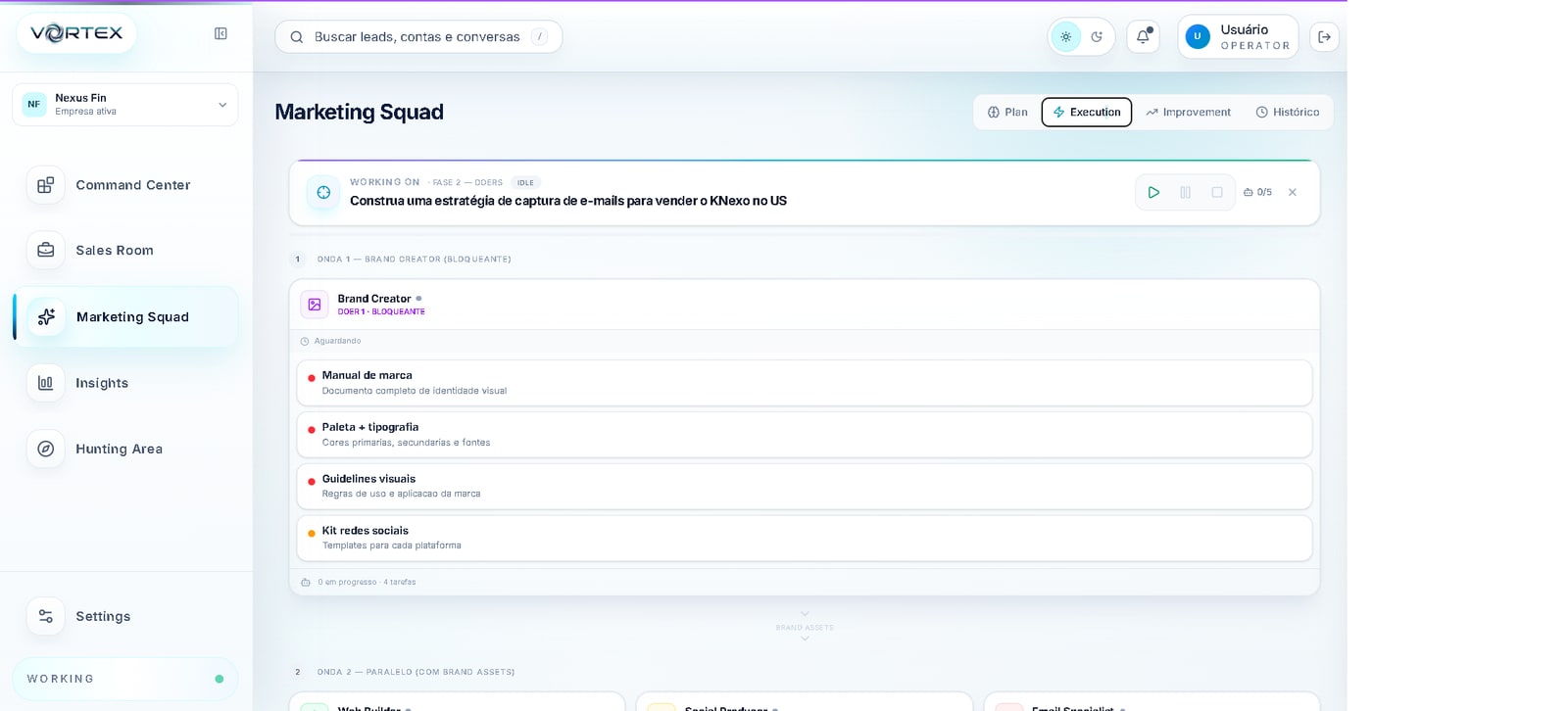The image size is (1568, 711).
Task: Click the 'ONDA 2 — PARALELO' heading
Action: pos(416,672)
